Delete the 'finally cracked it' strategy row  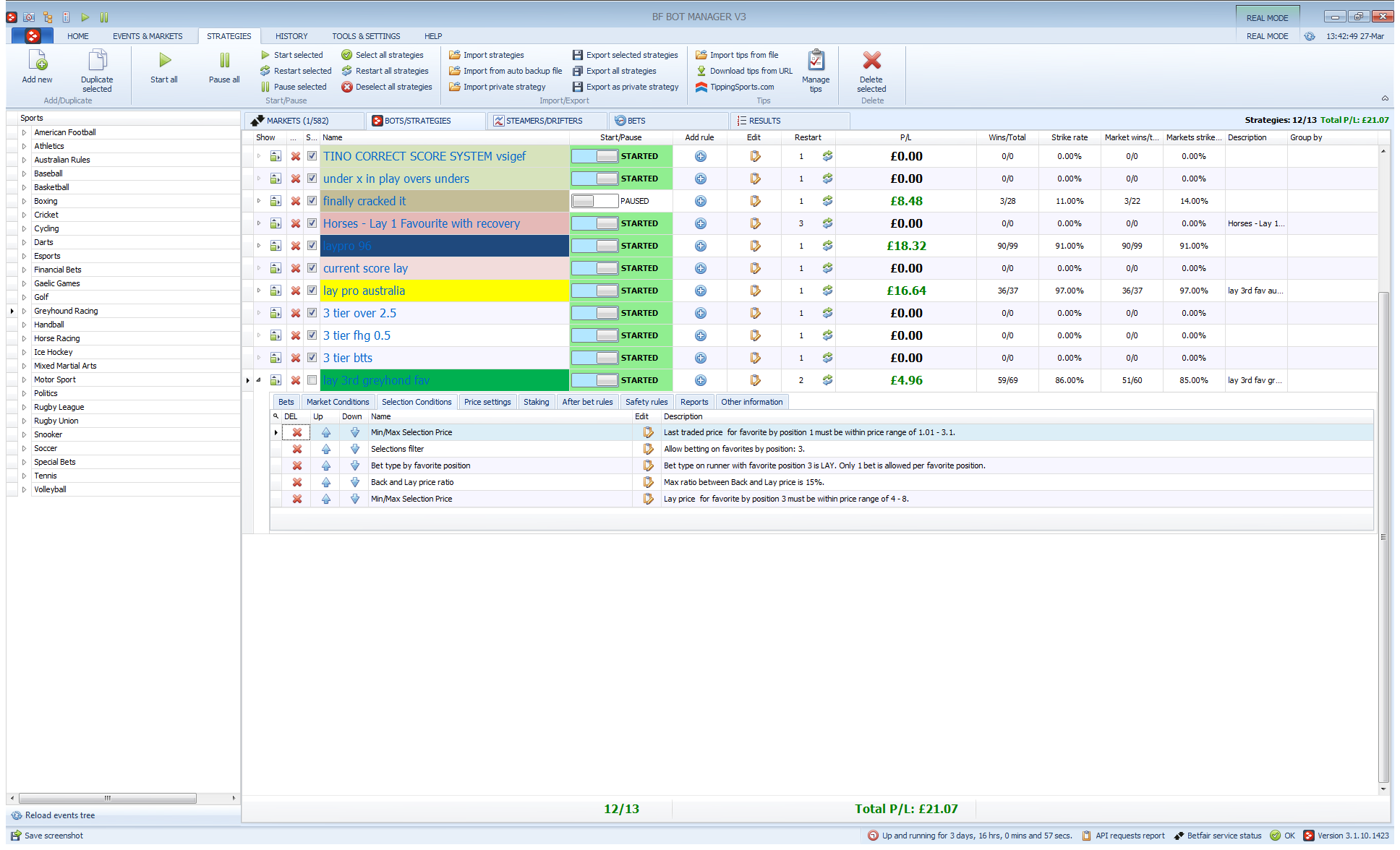296,201
